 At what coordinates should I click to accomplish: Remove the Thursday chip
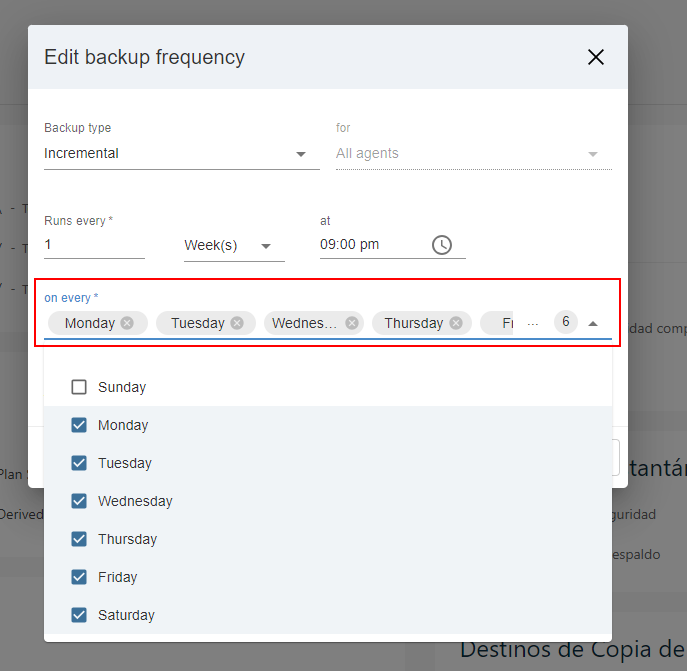[456, 323]
